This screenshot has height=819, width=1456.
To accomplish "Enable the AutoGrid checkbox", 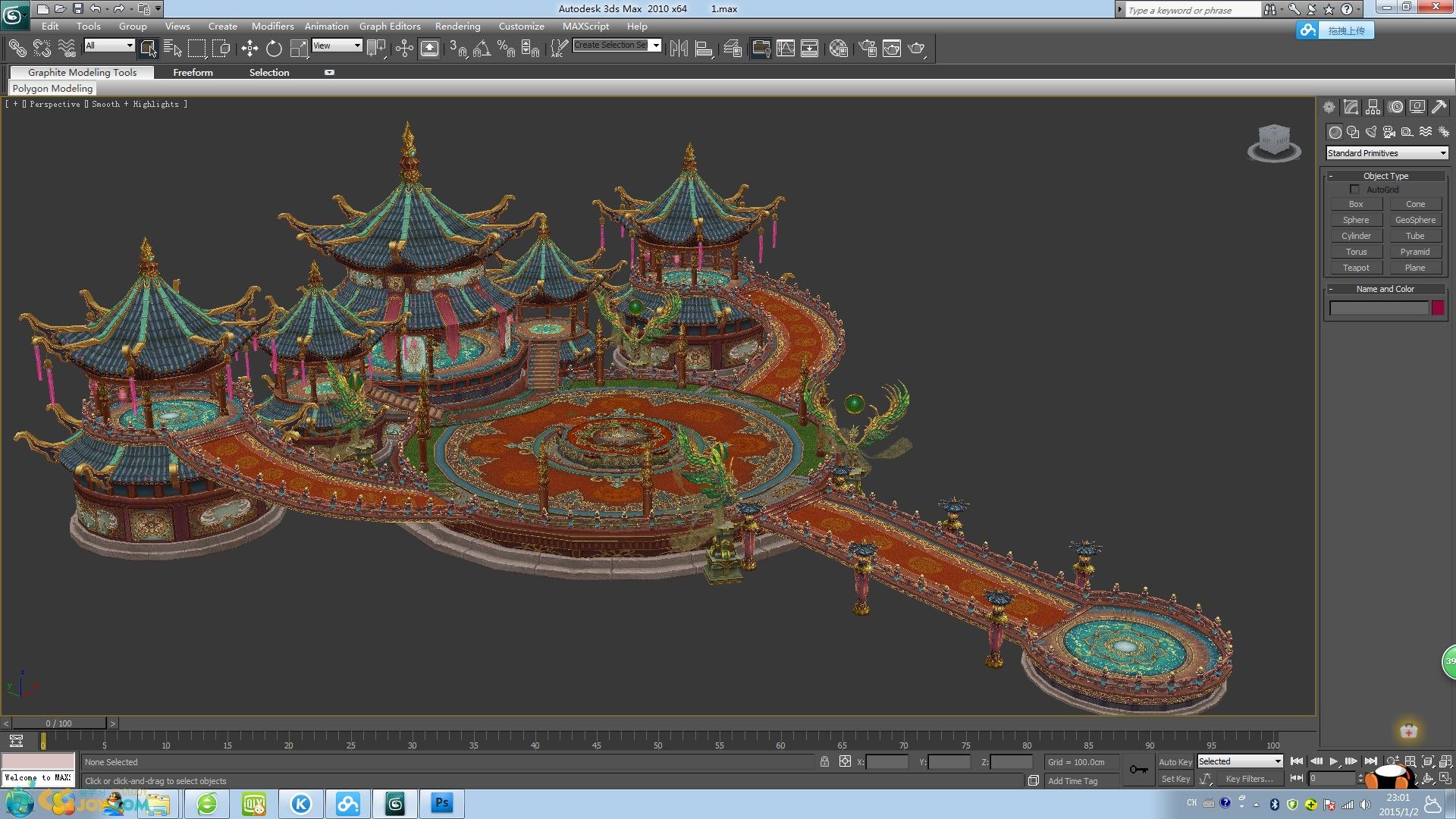I will click(x=1354, y=190).
